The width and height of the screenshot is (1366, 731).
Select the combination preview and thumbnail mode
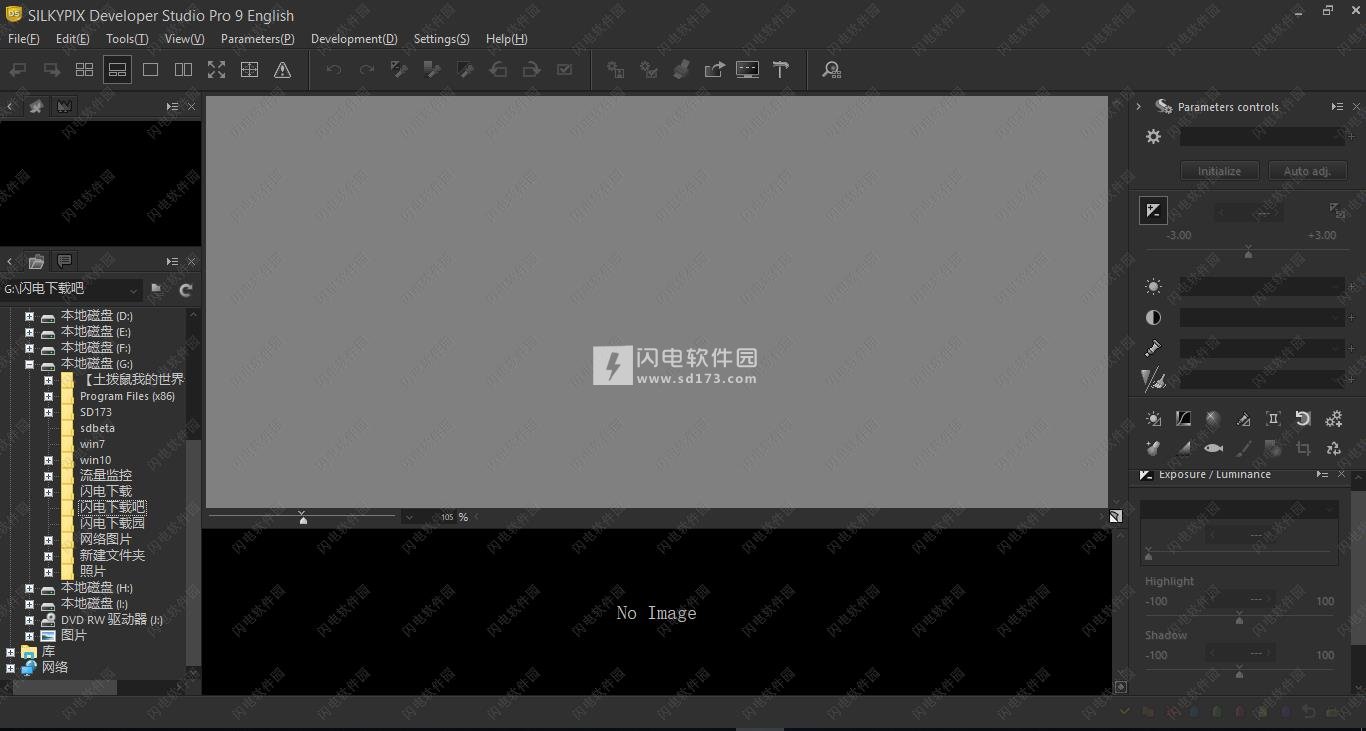pos(117,70)
